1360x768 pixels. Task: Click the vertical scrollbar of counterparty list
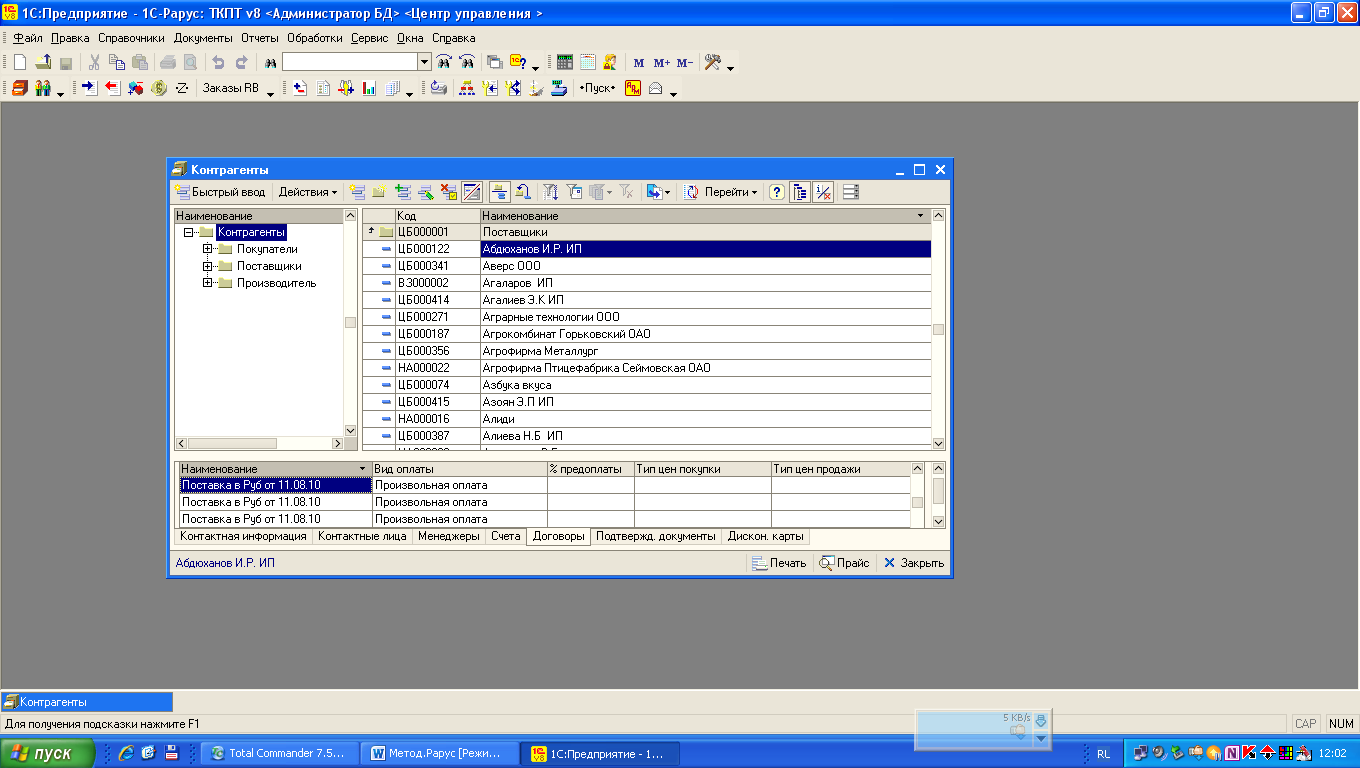(x=938, y=329)
